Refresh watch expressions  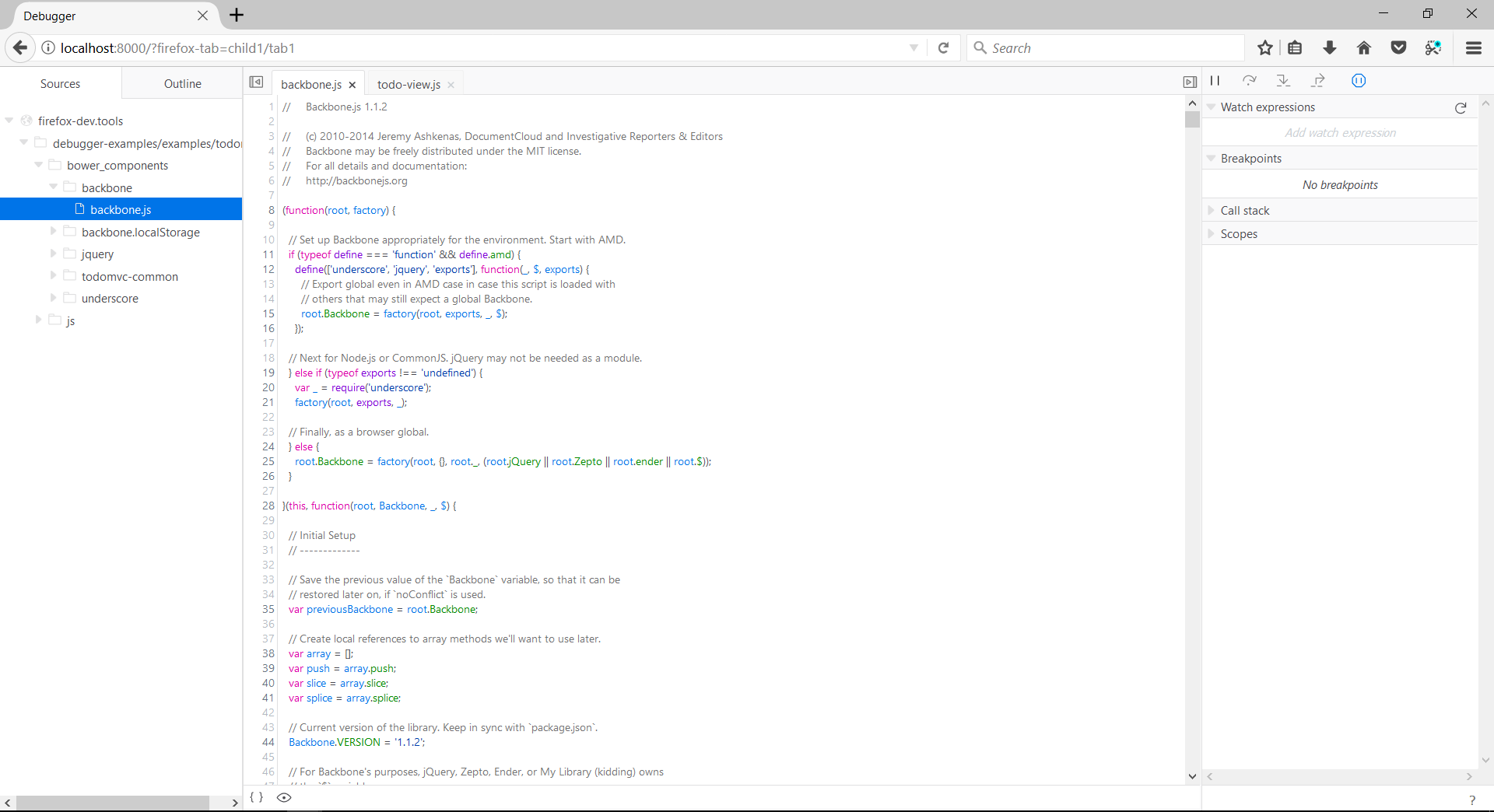pos(1461,108)
